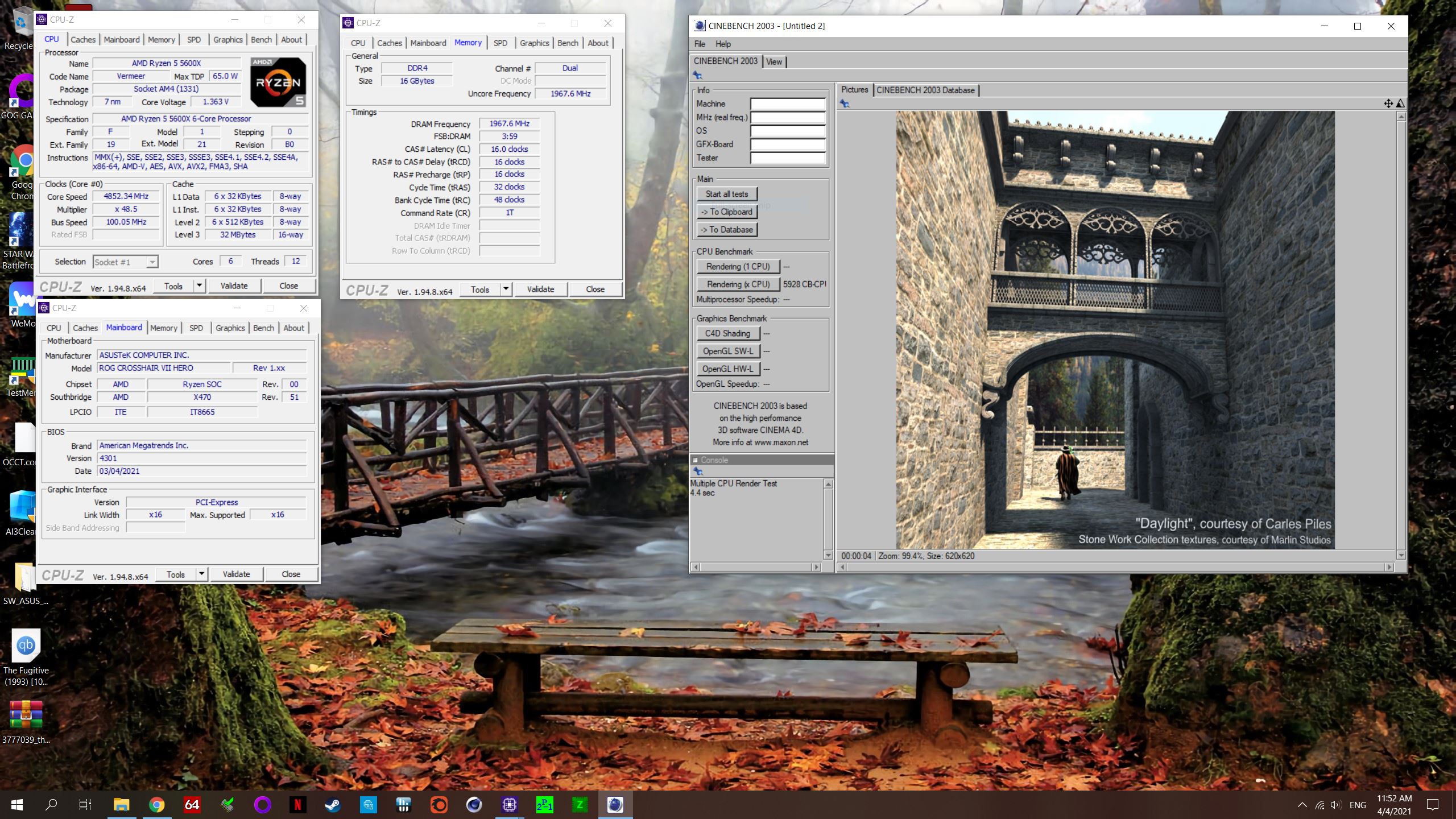The image size is (1456, 819).
Task: Open the green Z taskbar app
Action: click(580, 805)
